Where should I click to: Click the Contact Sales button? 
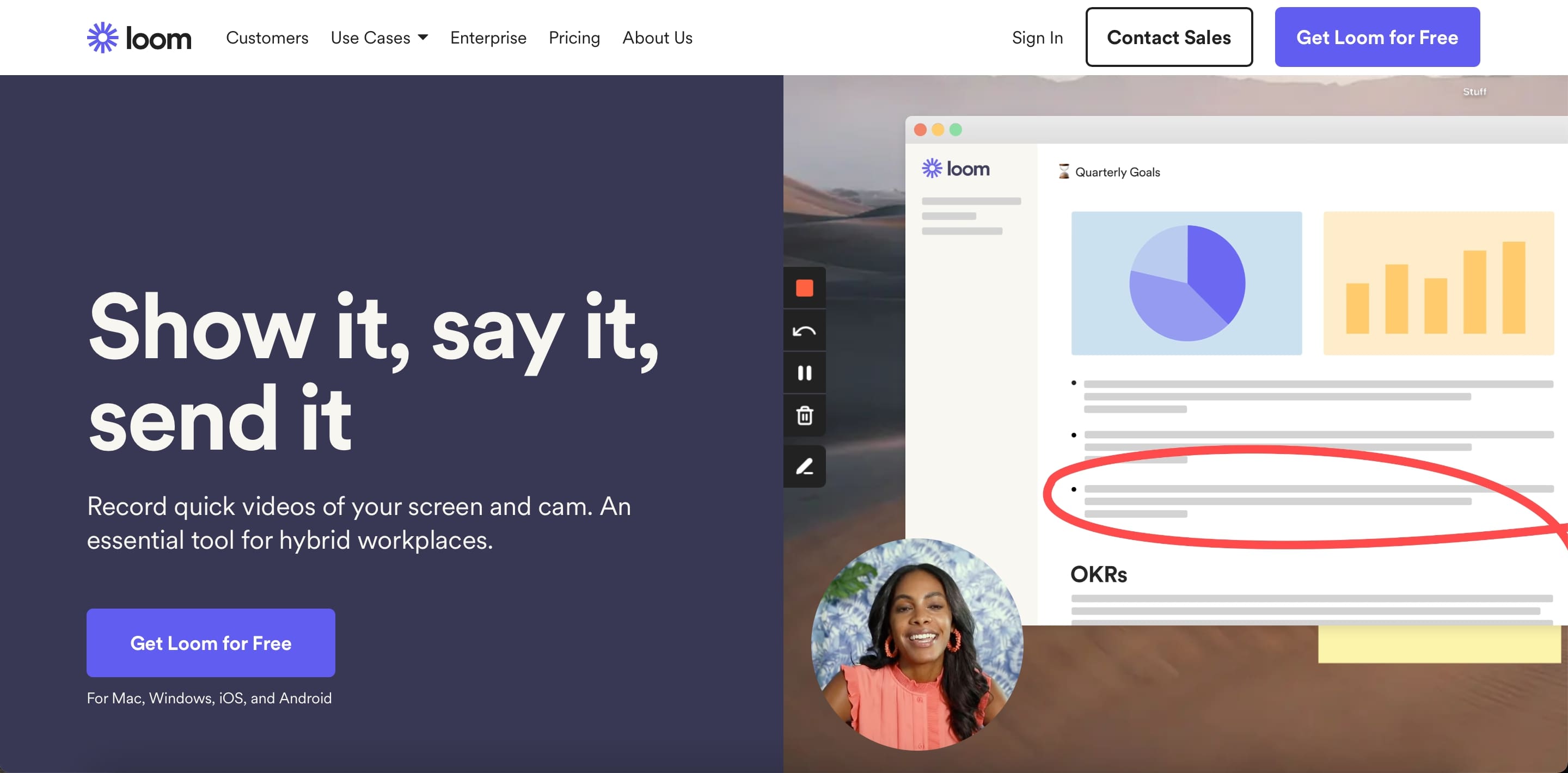click(x=1169, y=37)
